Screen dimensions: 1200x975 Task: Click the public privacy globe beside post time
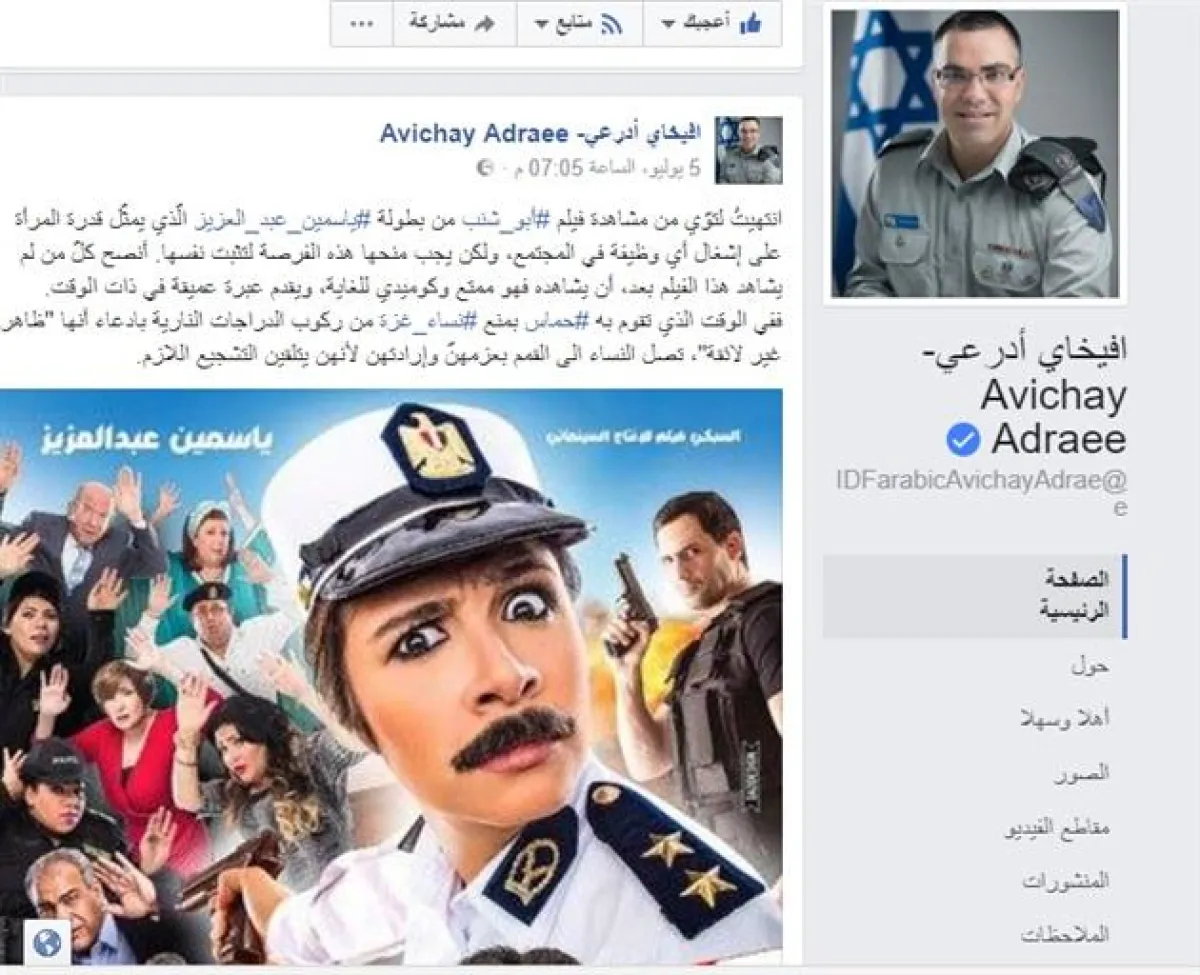coord(485,167)
